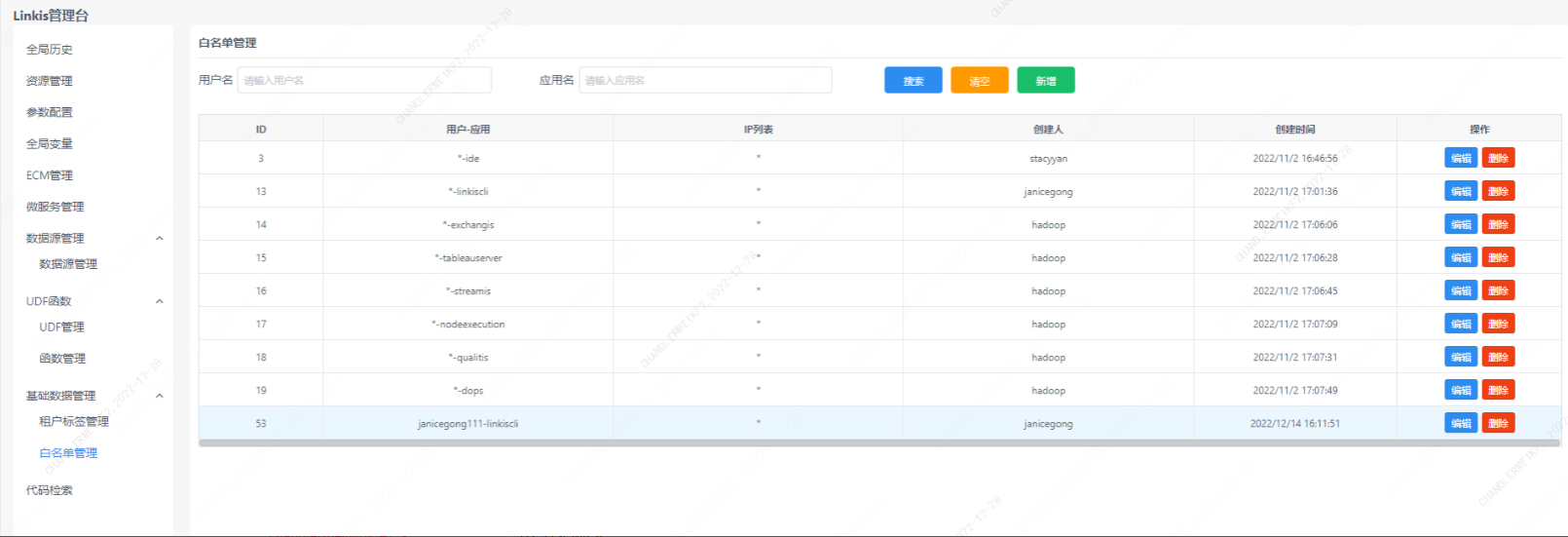The image size is (1568, 537).
Task: Click the orange 清空 clear button
Action: pos(979,81)
